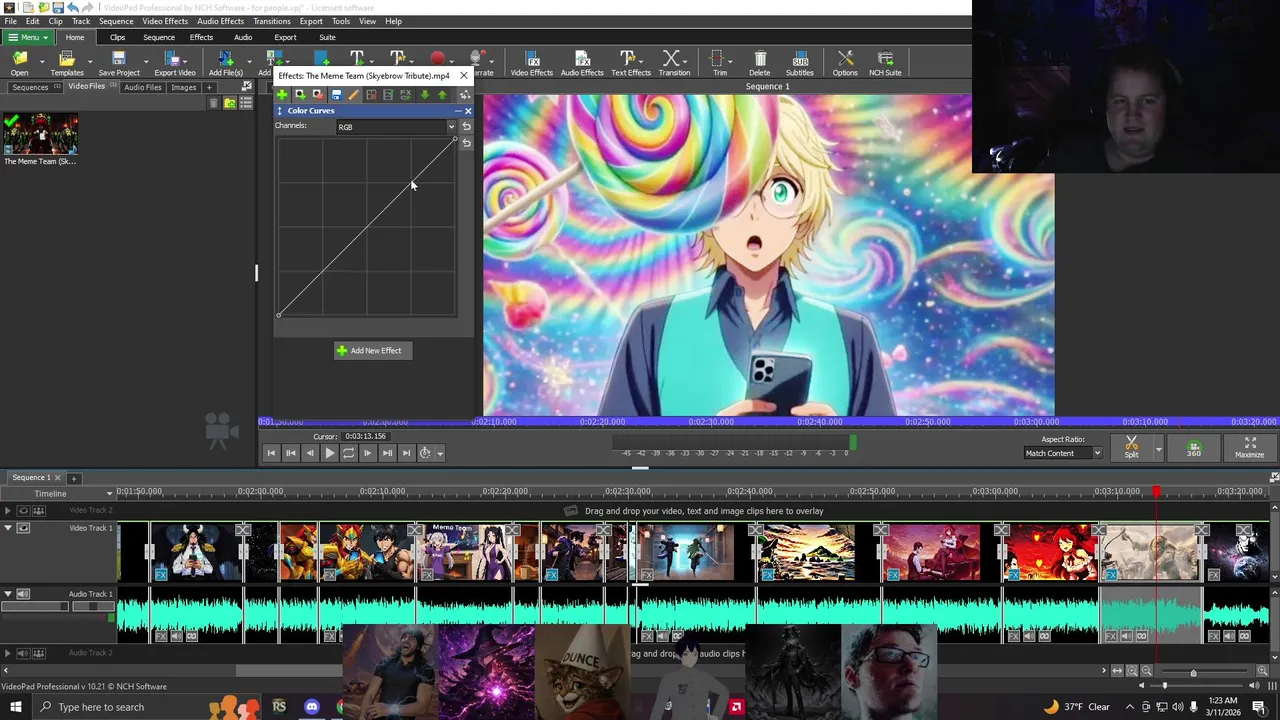Delete selected bin item with trash icon
The width and height of the screenshot is (1280, 720).
pos(213,103)
